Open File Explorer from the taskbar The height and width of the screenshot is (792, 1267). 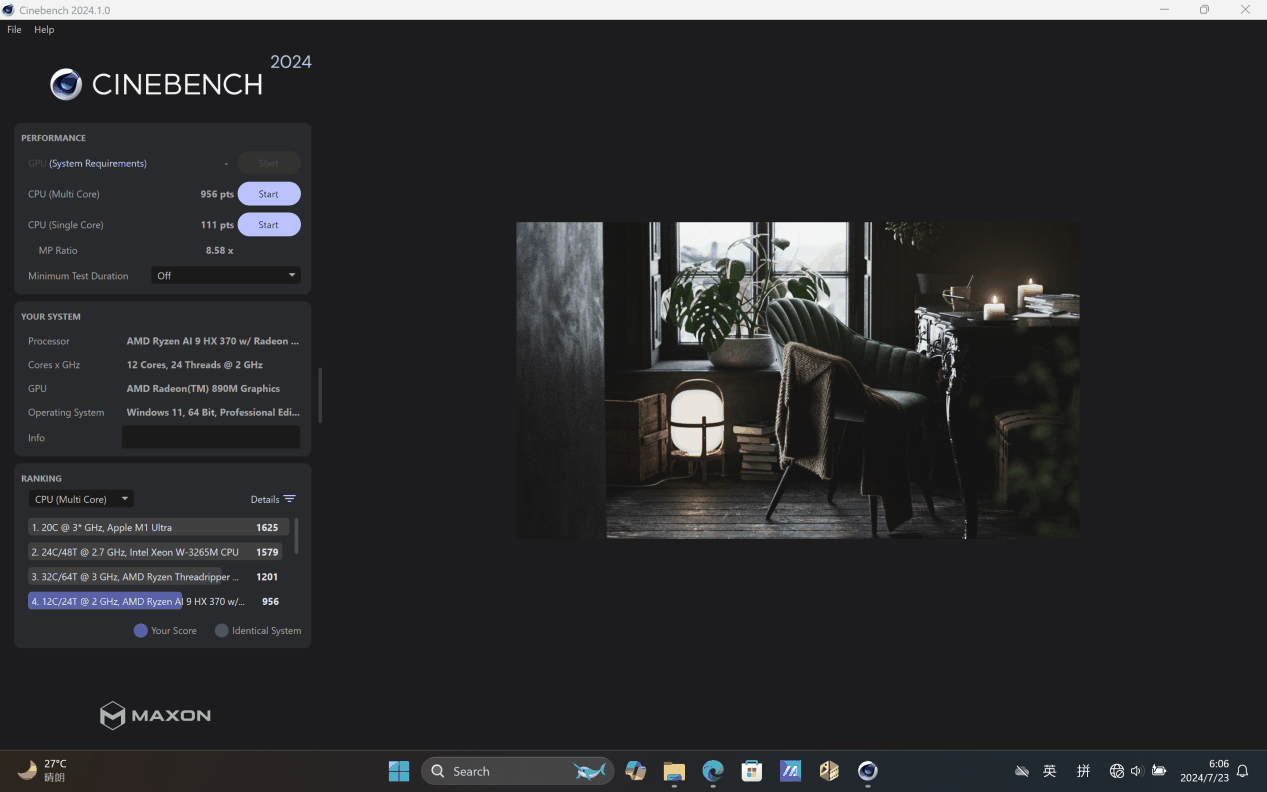click(674, 771)
